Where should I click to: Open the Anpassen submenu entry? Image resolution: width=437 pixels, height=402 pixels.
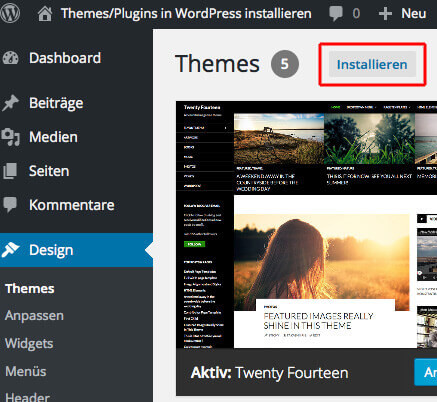point(34,316)
